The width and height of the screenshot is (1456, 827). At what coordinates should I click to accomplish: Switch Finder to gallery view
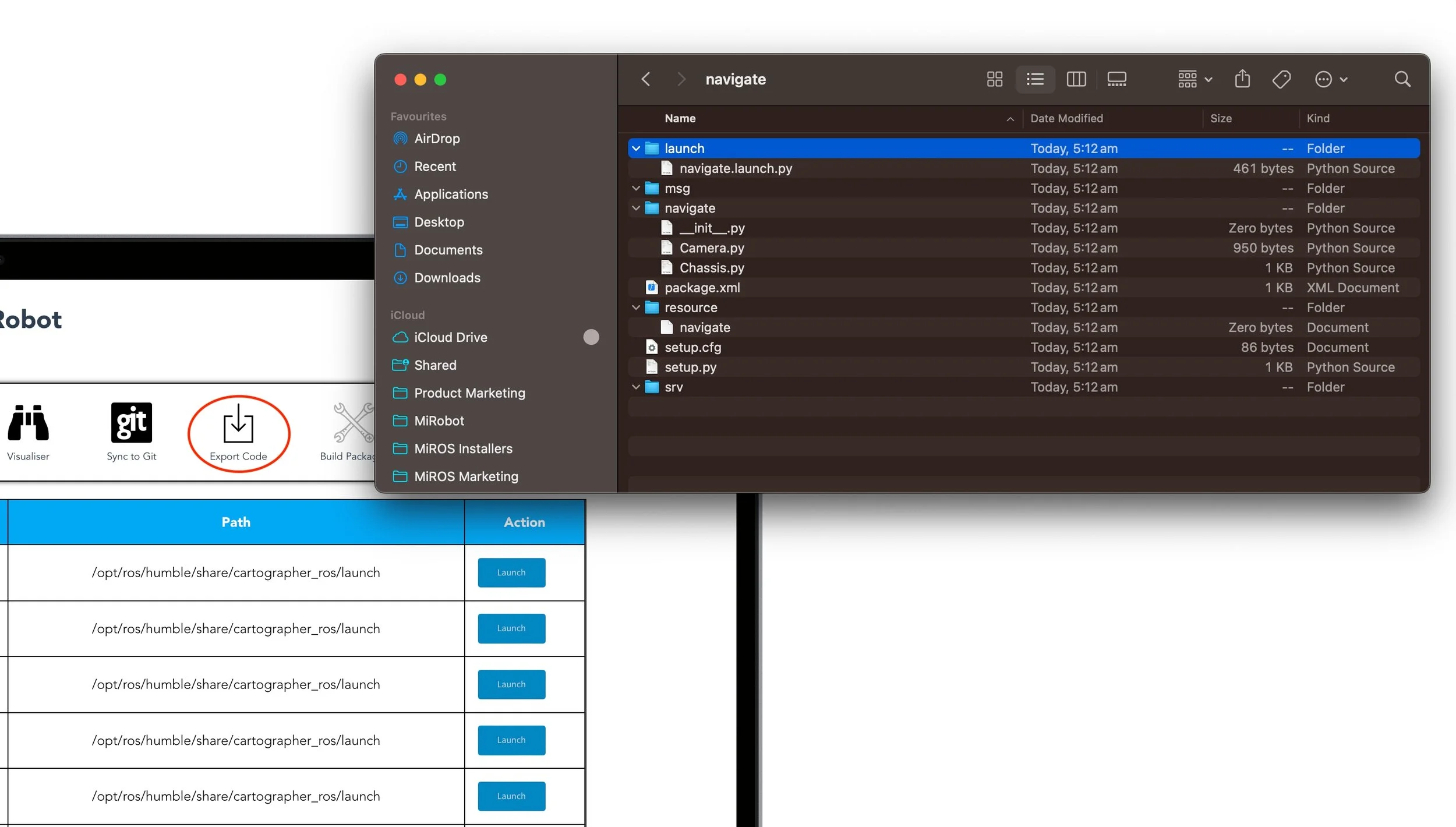click(1116, 79)
